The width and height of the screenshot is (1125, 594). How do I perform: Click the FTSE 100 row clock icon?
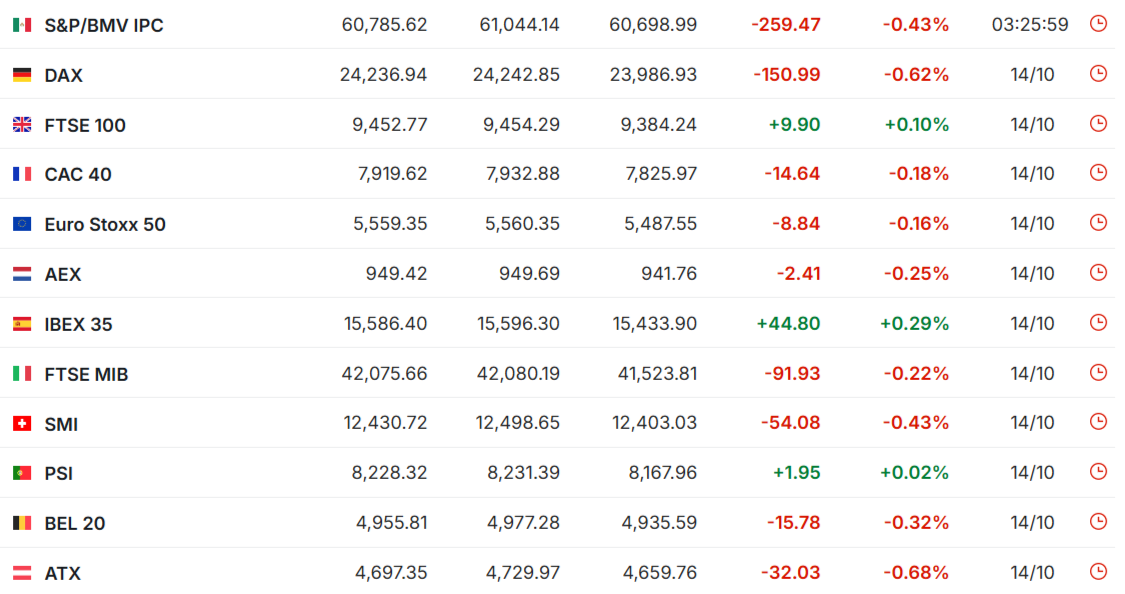pos(1098,123)
